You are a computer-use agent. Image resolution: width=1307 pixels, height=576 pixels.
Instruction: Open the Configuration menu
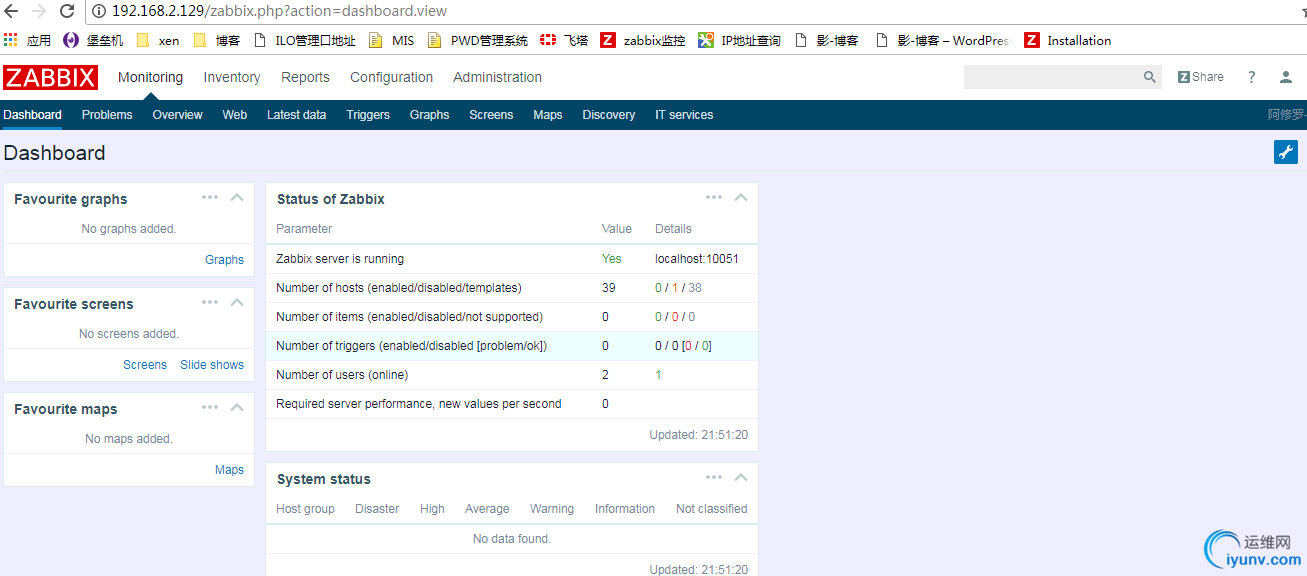click(x=391, y=77)
